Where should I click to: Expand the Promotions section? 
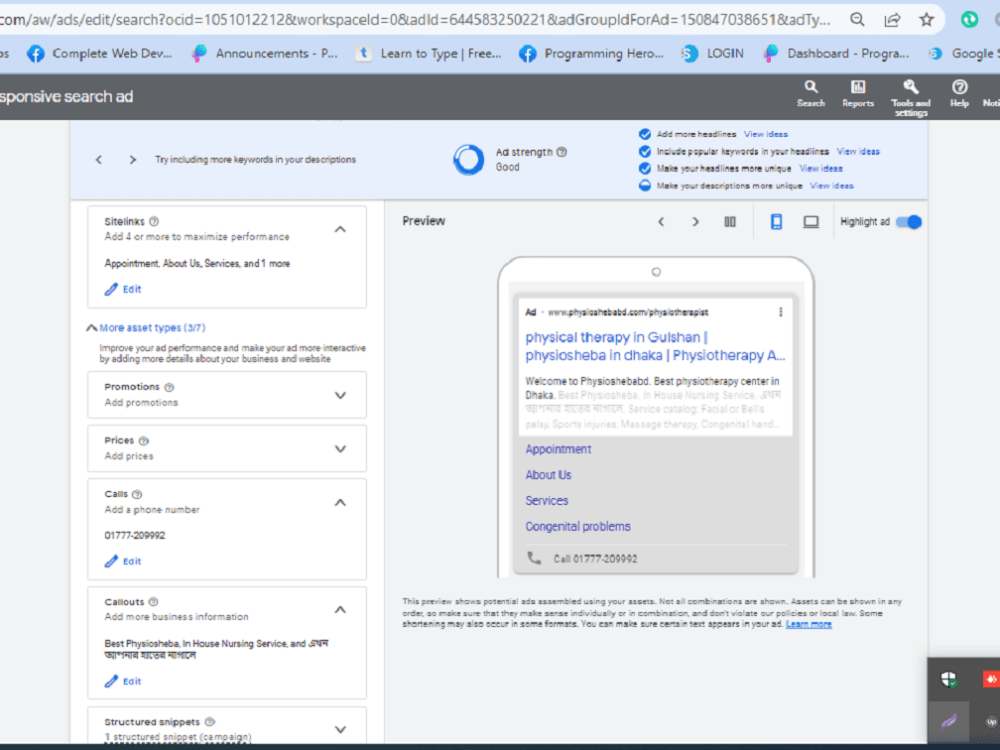tap(341, 395)
